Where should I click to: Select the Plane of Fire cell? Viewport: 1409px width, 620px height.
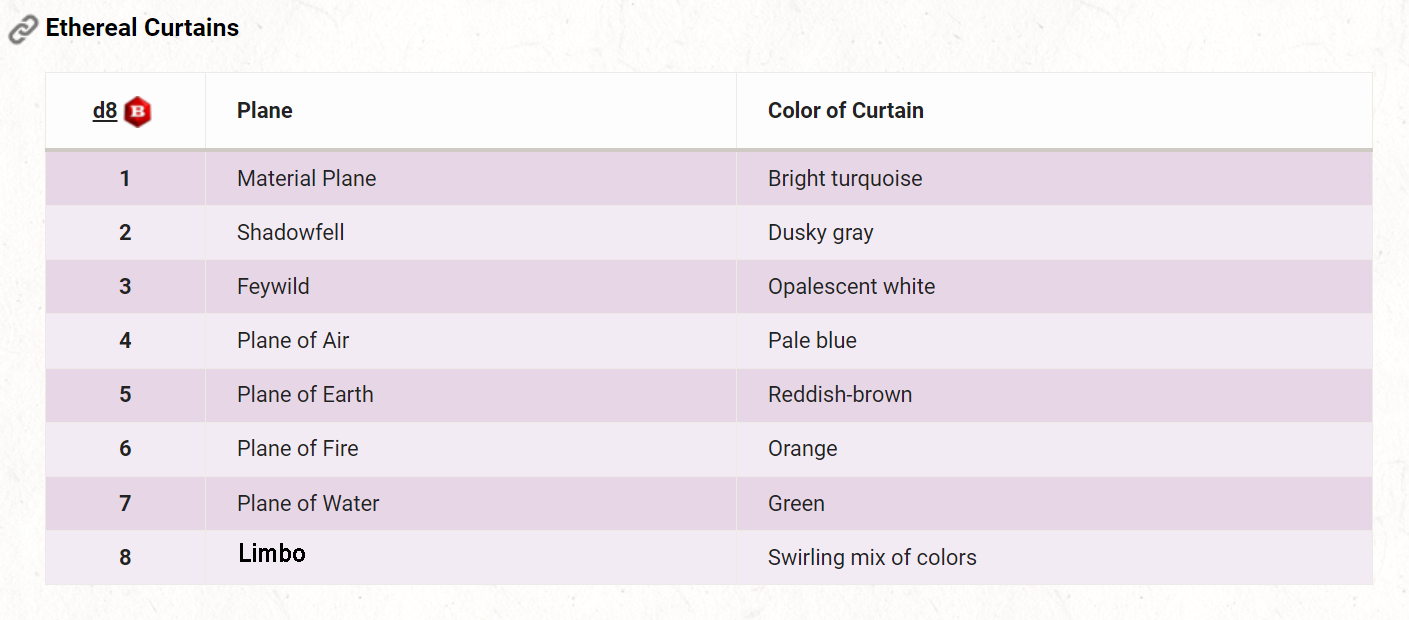pyautogui.click(x=297, y=449)
